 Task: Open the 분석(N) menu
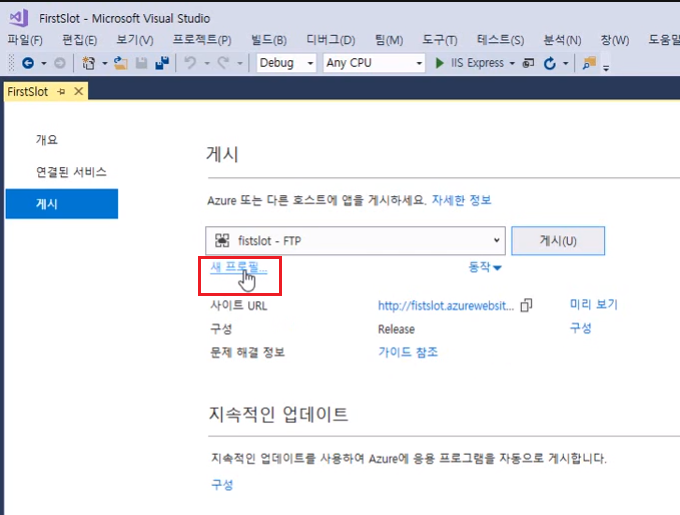(562, 40)
